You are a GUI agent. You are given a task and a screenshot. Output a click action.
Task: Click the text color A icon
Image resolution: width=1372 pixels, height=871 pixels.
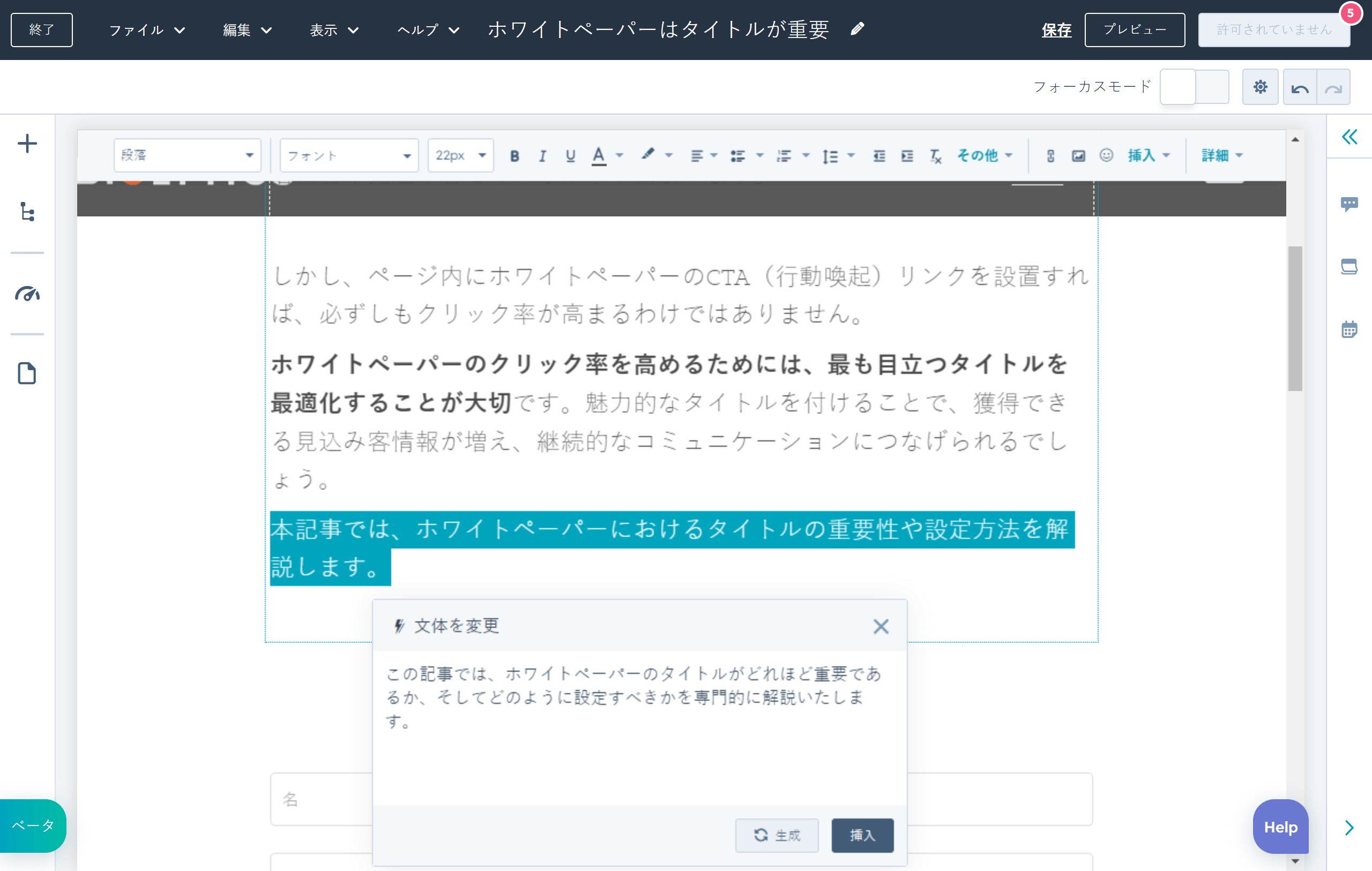click(598, 155)
